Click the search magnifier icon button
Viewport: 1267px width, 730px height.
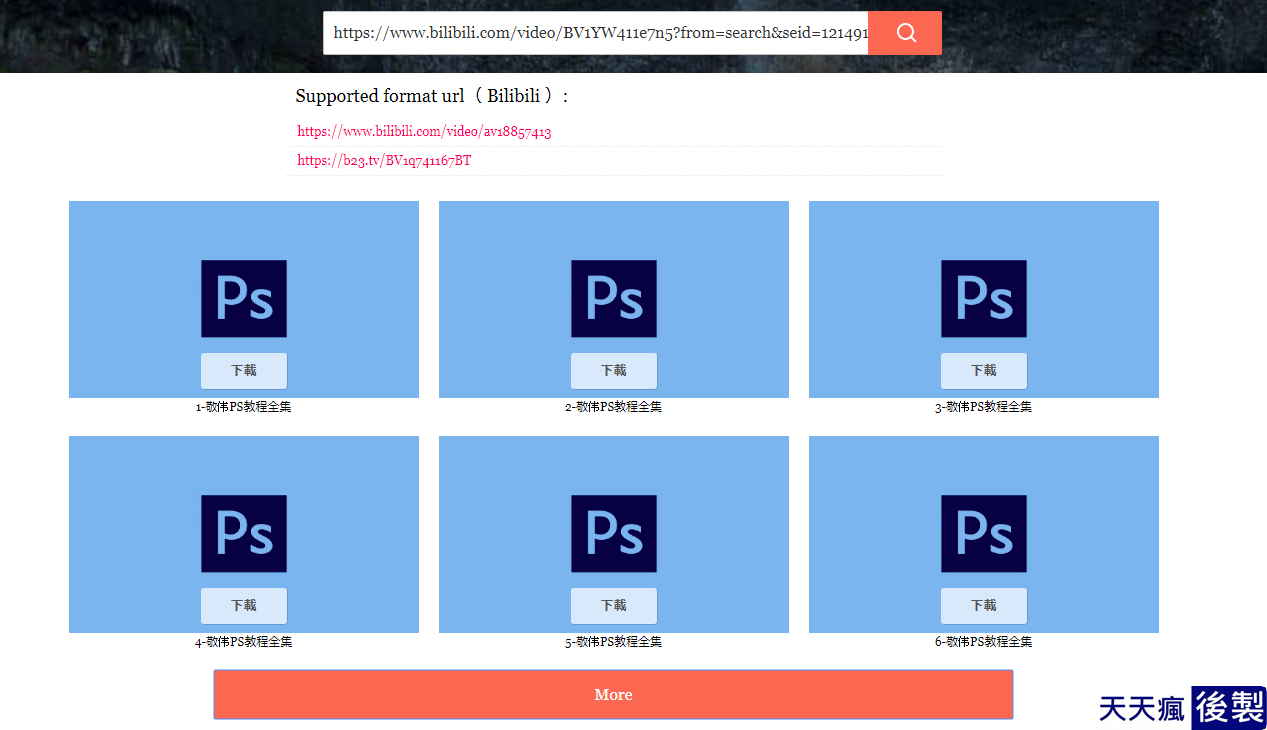point(905,33)
